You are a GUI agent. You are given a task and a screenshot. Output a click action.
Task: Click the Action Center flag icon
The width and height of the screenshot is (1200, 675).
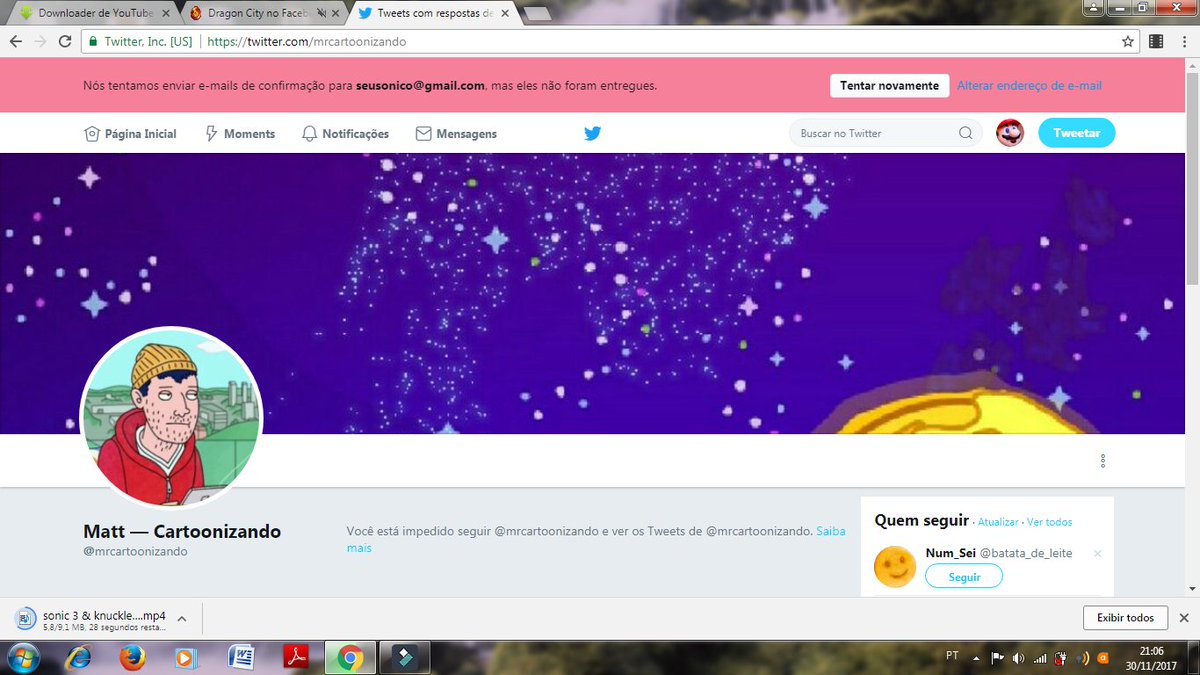(x=997, y=657)
